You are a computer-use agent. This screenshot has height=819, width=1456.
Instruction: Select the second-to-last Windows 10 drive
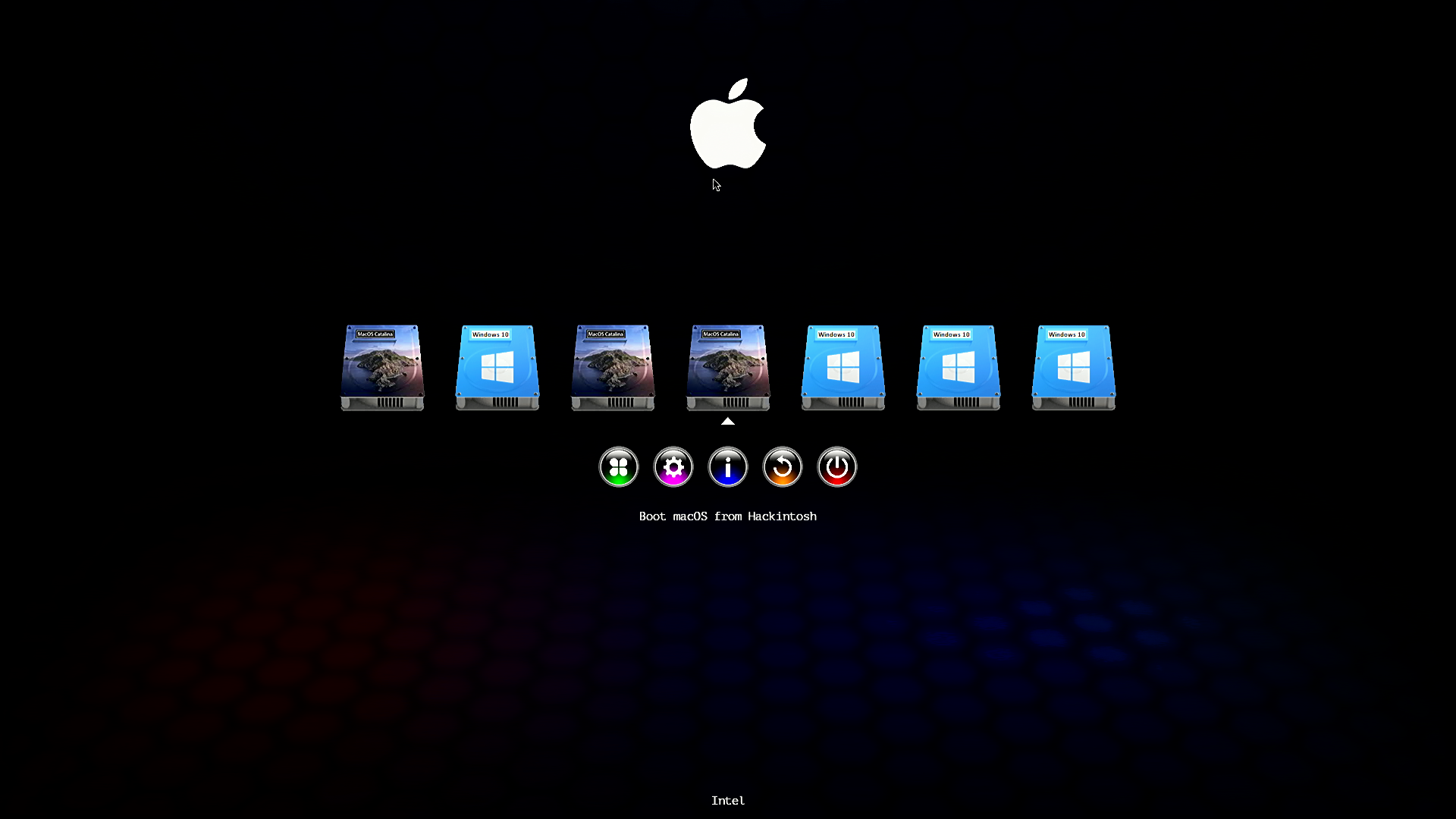click(x=959, y=368)
